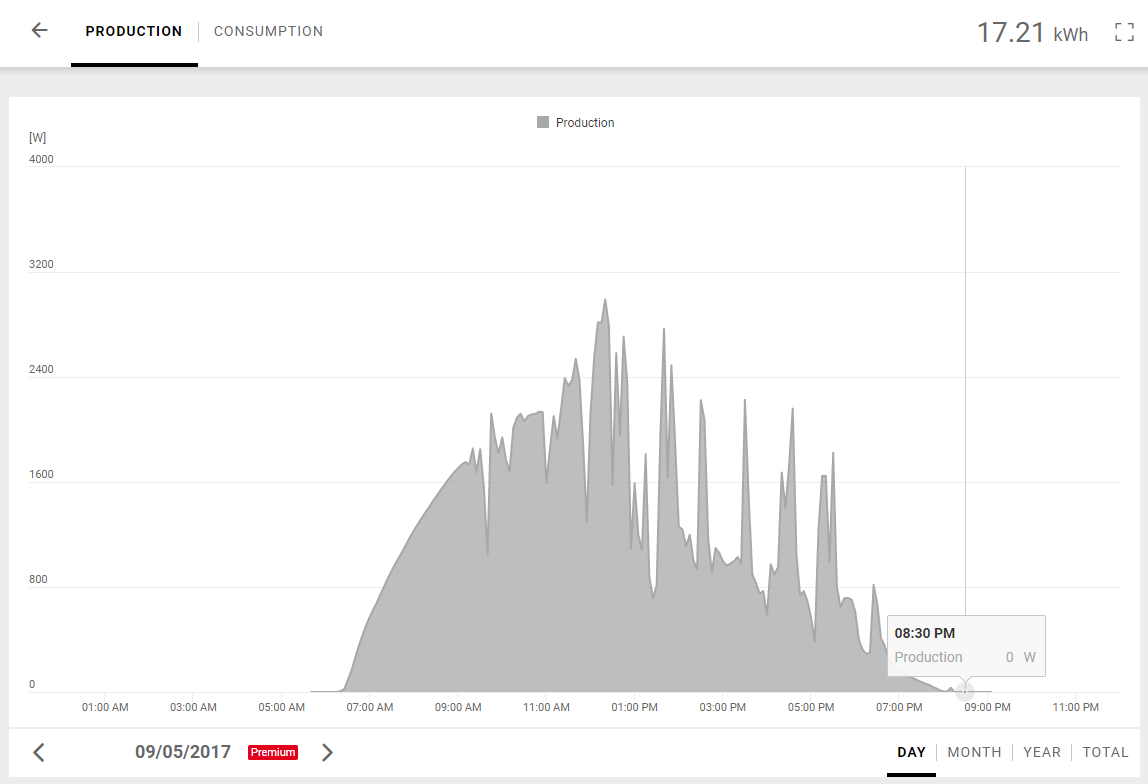Click the 1600 y-axis label

42,474
